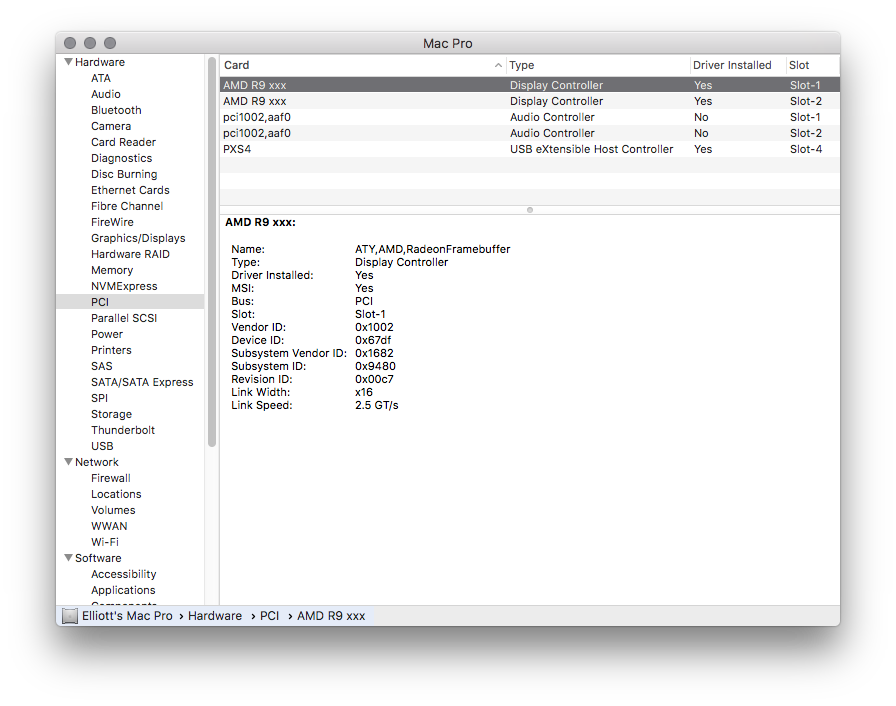Viewport: 896px width, 706px height.
Task: Select Power in the sidebar
Action: tap(107, 334)
